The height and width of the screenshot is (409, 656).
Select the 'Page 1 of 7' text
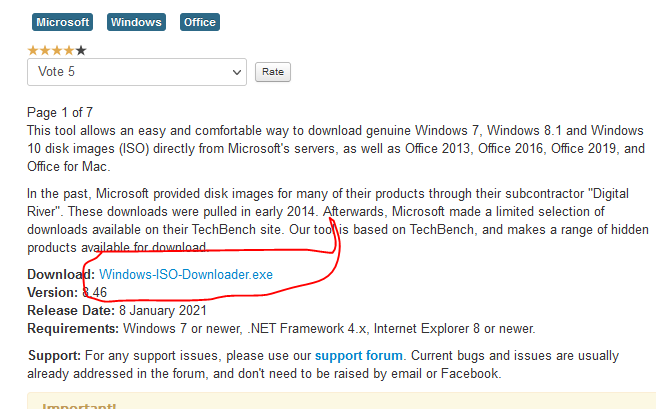click(x=60, y=112)
